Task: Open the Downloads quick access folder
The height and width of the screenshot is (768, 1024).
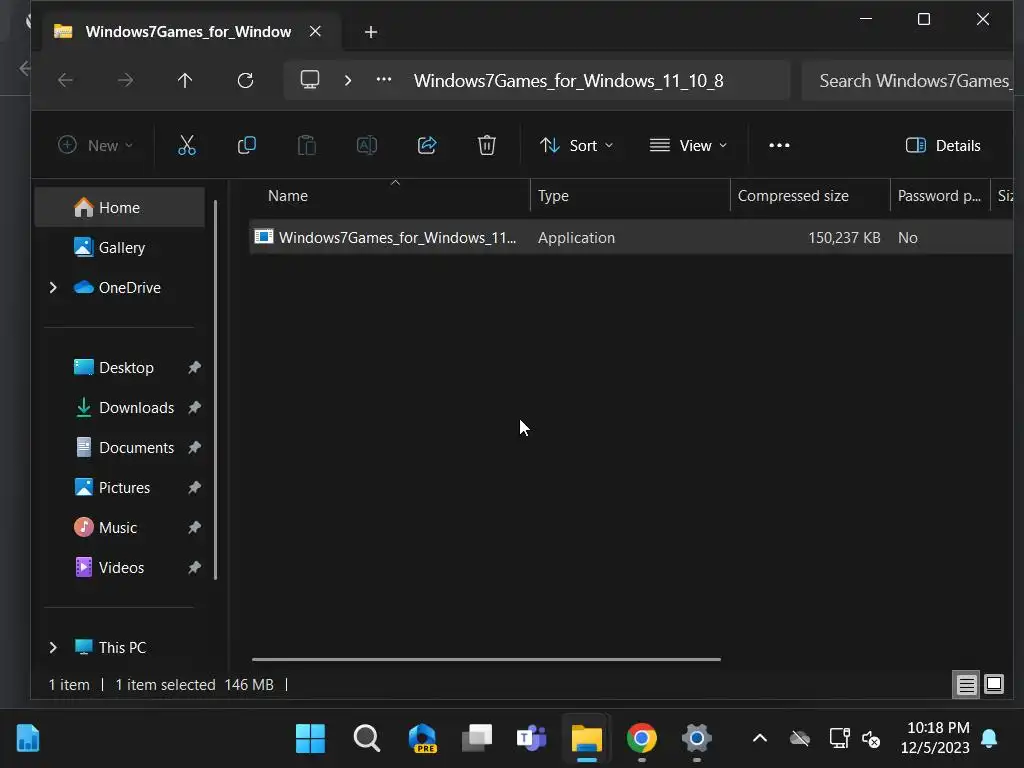Action: 136,408
